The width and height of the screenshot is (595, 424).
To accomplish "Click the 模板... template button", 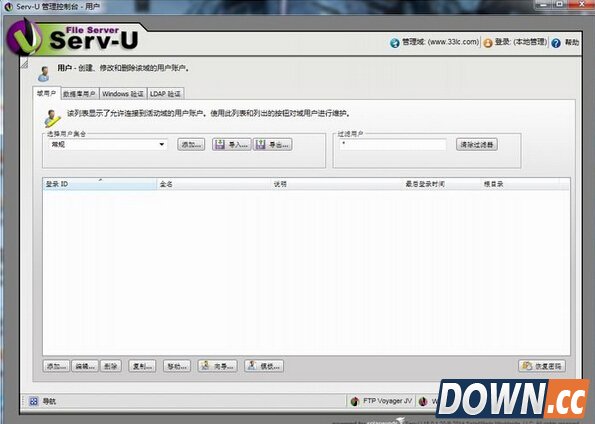I will [x=264, y=366].
